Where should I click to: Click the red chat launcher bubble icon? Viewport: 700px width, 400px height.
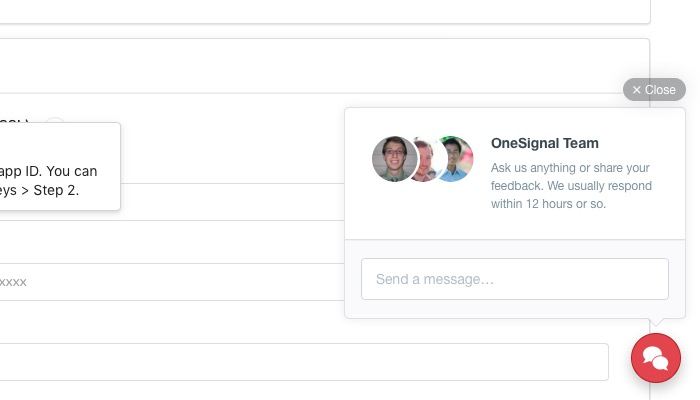click(x=655, y=358)
